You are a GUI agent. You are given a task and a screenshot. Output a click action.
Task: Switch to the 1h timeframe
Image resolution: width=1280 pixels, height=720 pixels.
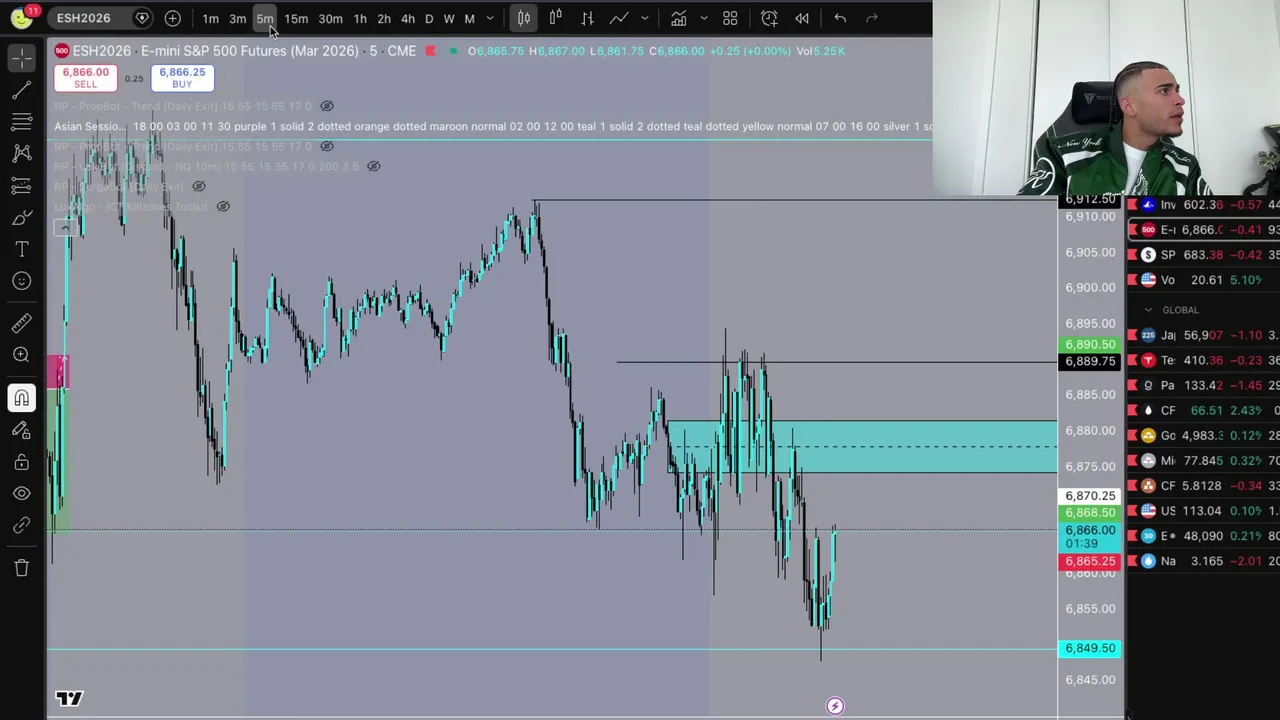point(360,18)
